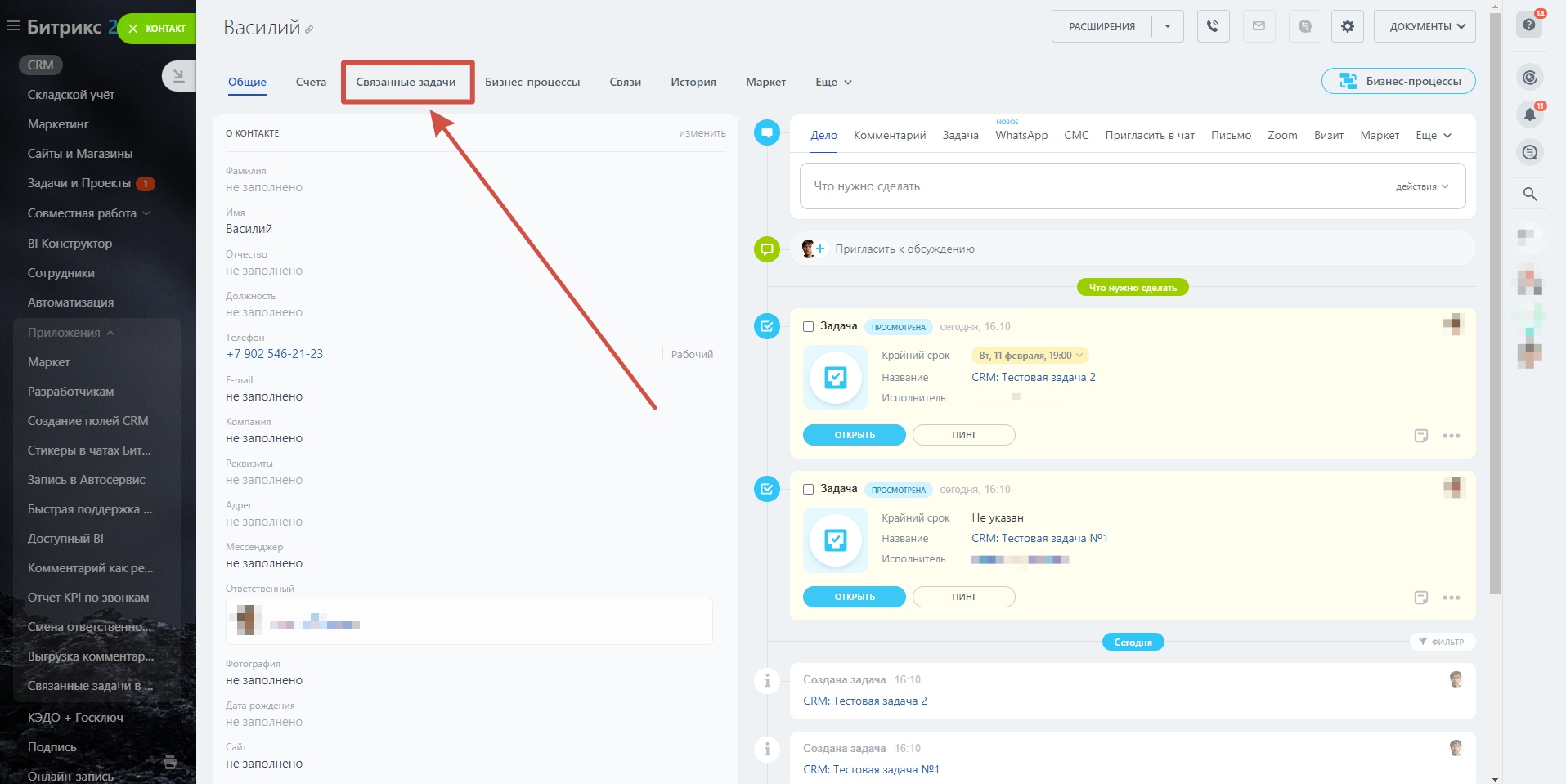Viewport: 1566px width, 784px height.
Task: Open the Связи tab
Action: coord(625,82)
